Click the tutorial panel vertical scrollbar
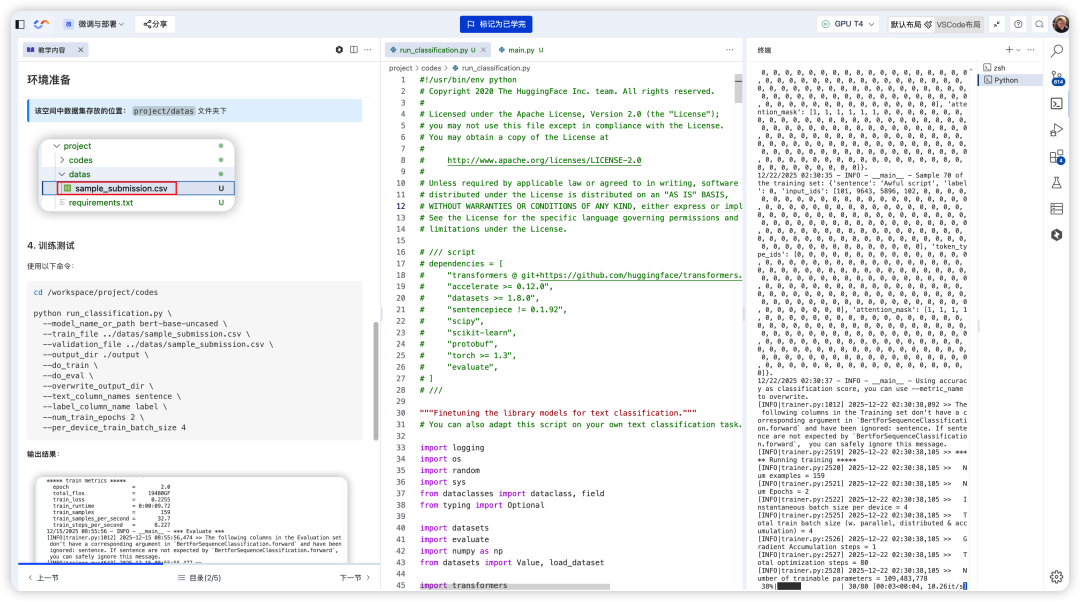The height and width of the screenshot is (602, 1080). [x=376, y=381]
